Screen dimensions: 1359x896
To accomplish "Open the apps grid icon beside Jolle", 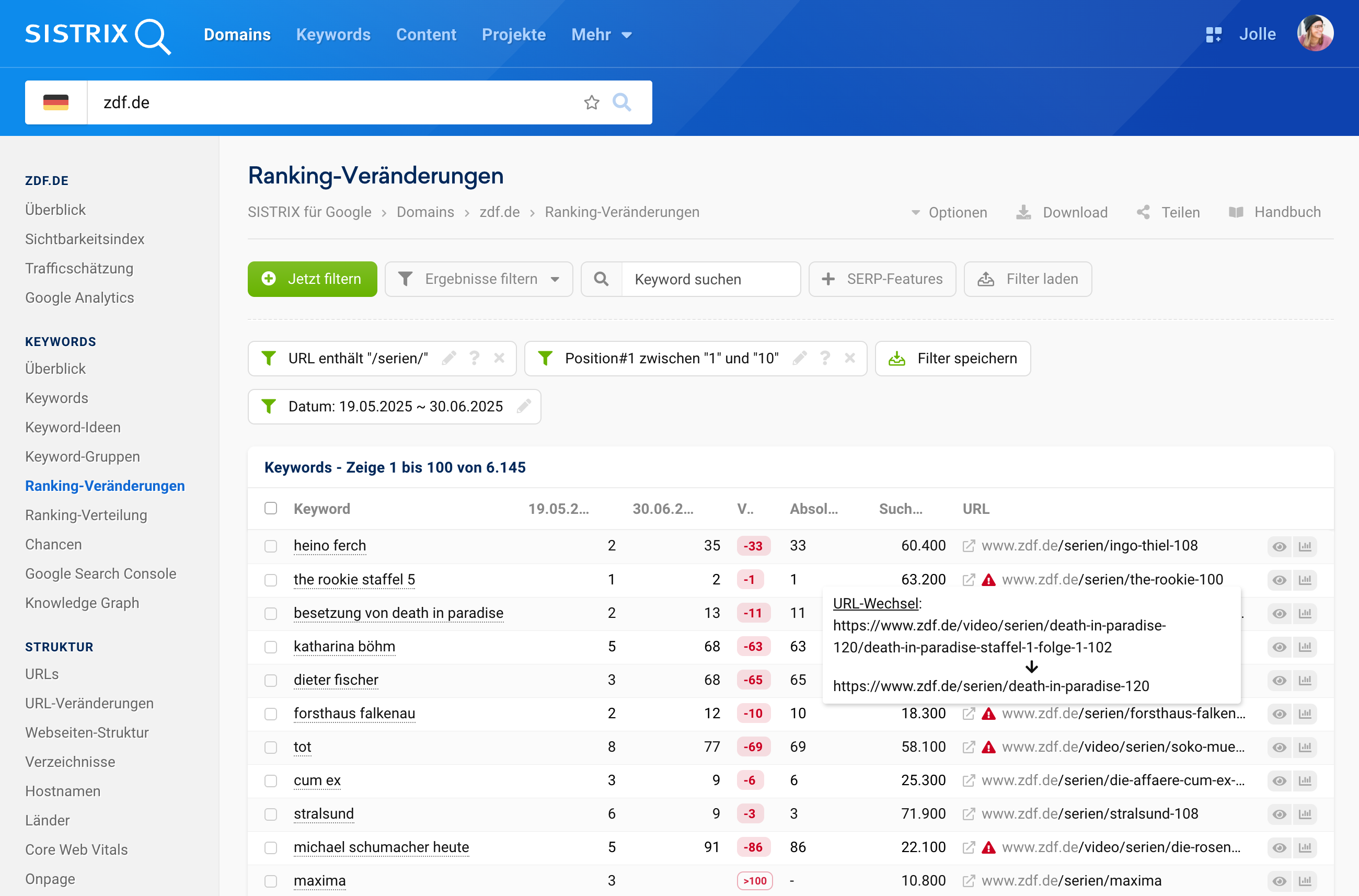I will tap(1213, 35).
